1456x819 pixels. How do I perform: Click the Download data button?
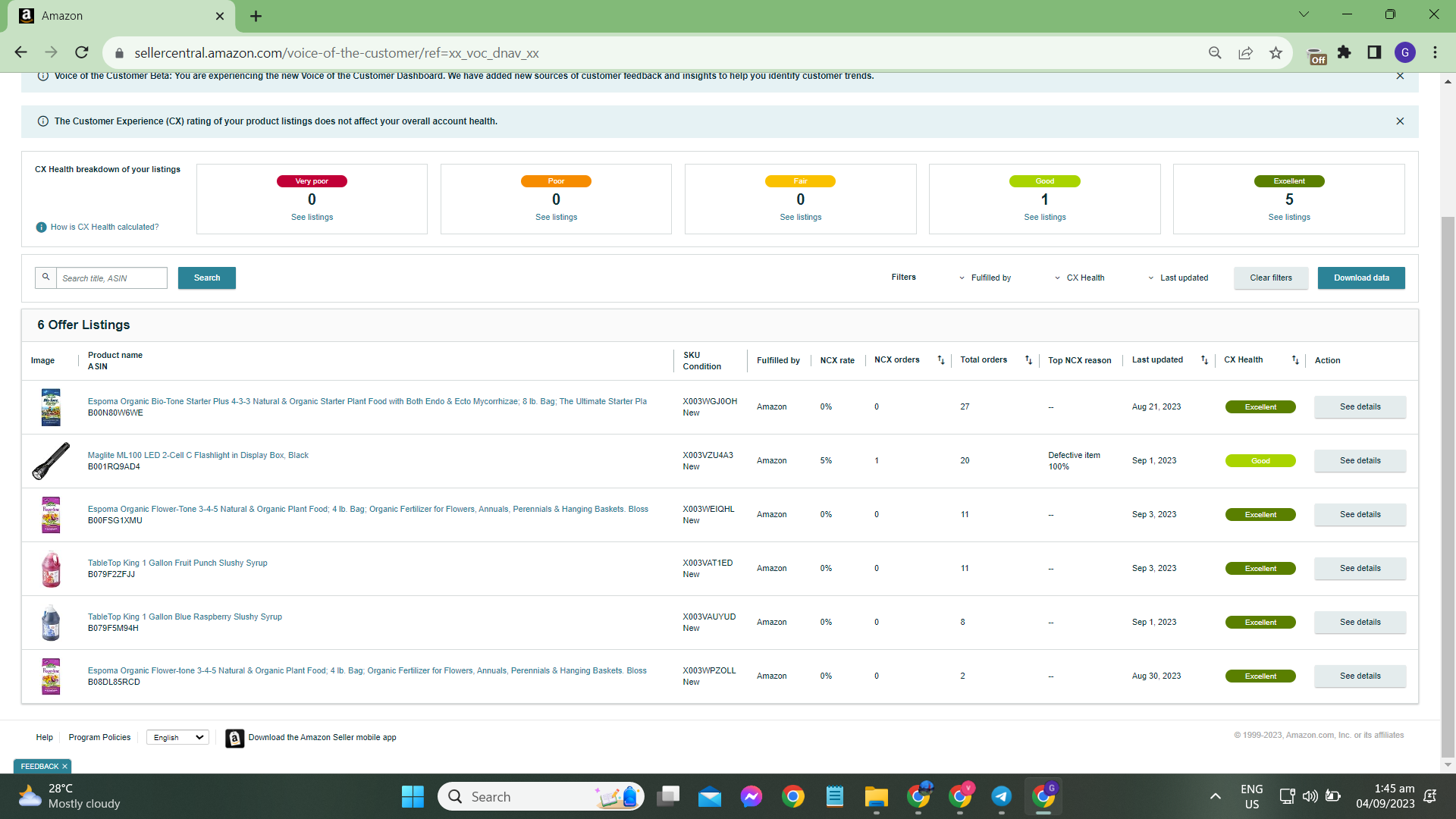coord(1361,278)
